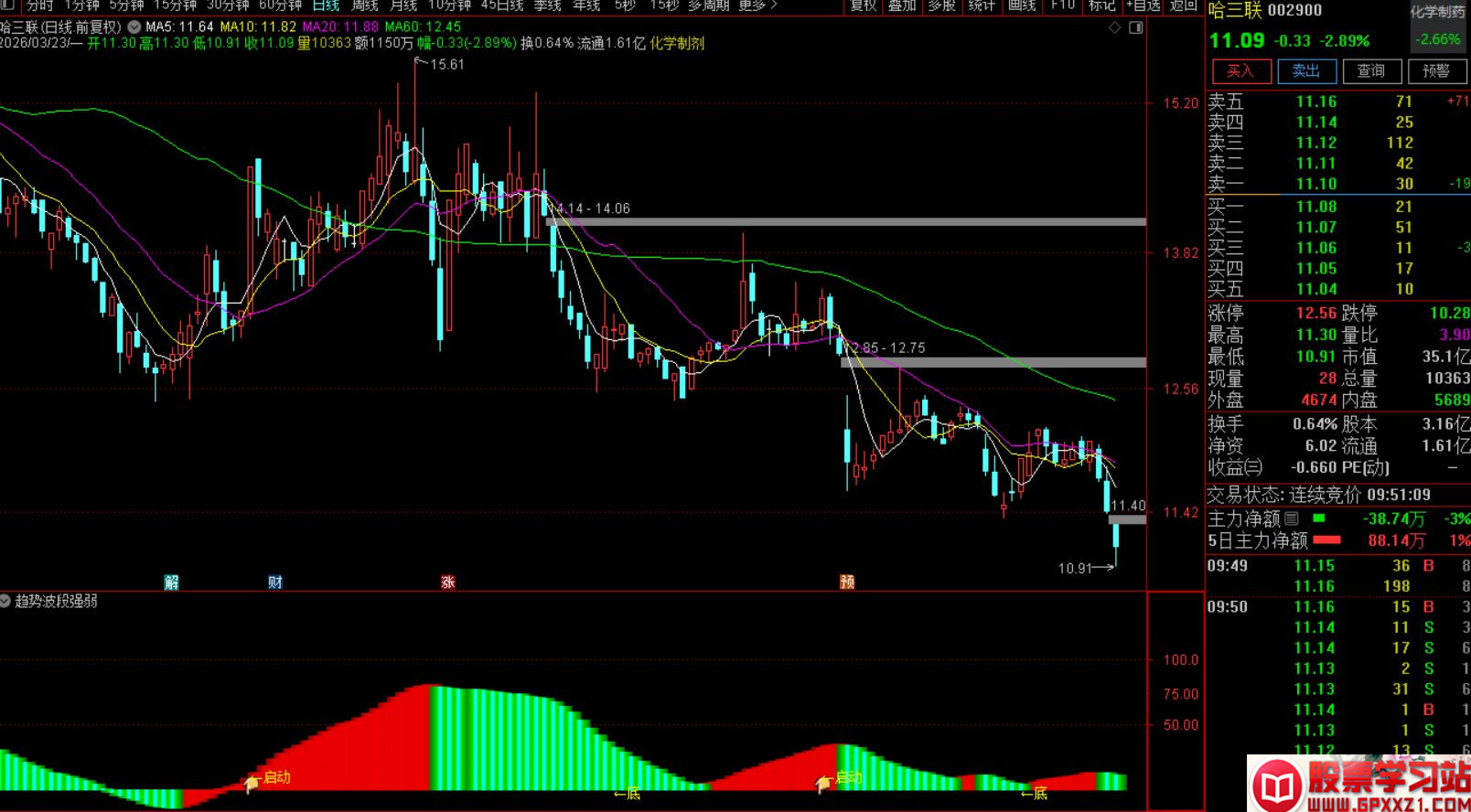The image size is (1471, 812).
Task: Open the 叠加 overlay menu
Action: (902, 5)
